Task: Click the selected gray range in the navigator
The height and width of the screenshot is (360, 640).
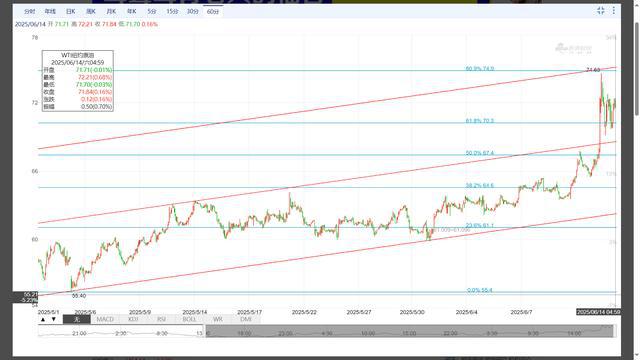Action: point(410,331)
